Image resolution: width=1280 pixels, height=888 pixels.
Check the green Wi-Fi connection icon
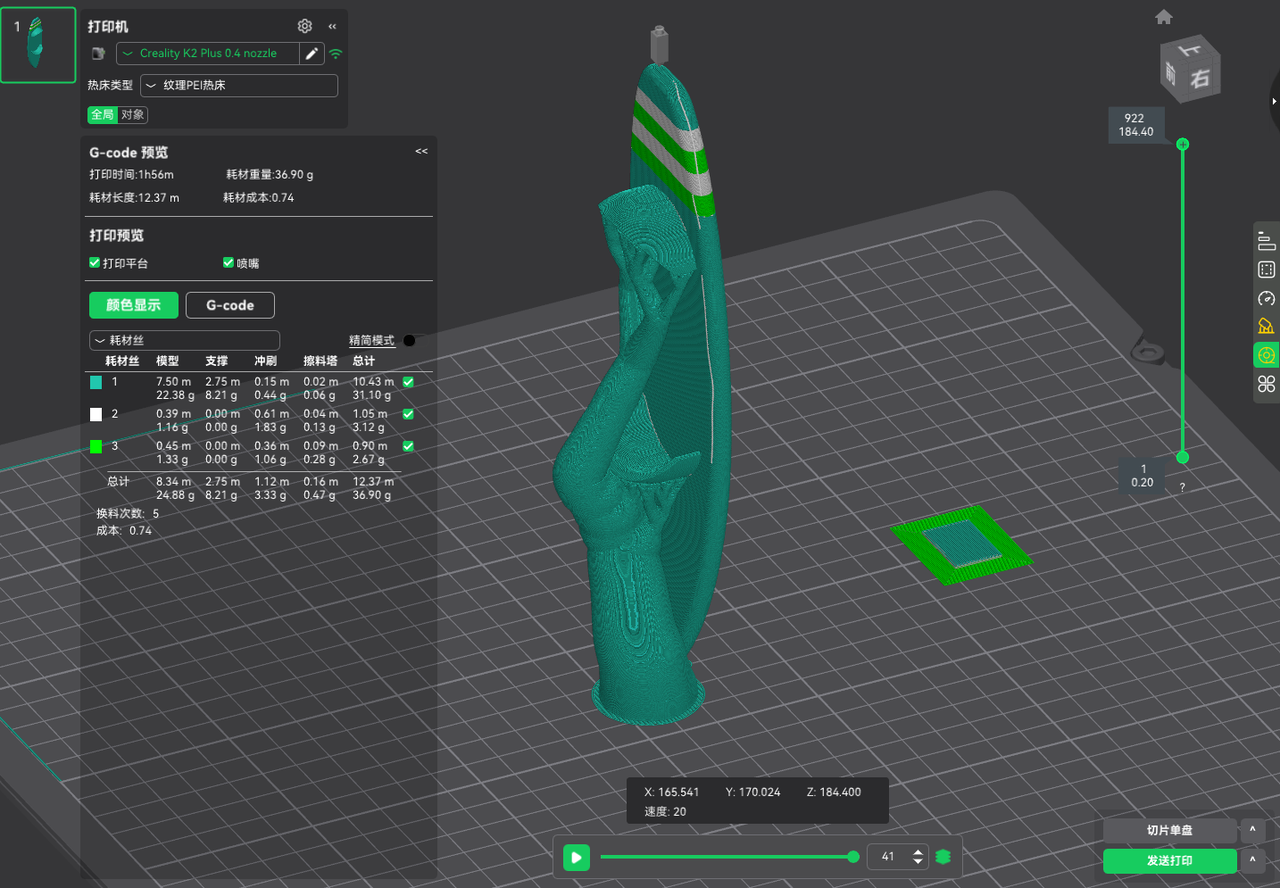[x=336, y=54]
